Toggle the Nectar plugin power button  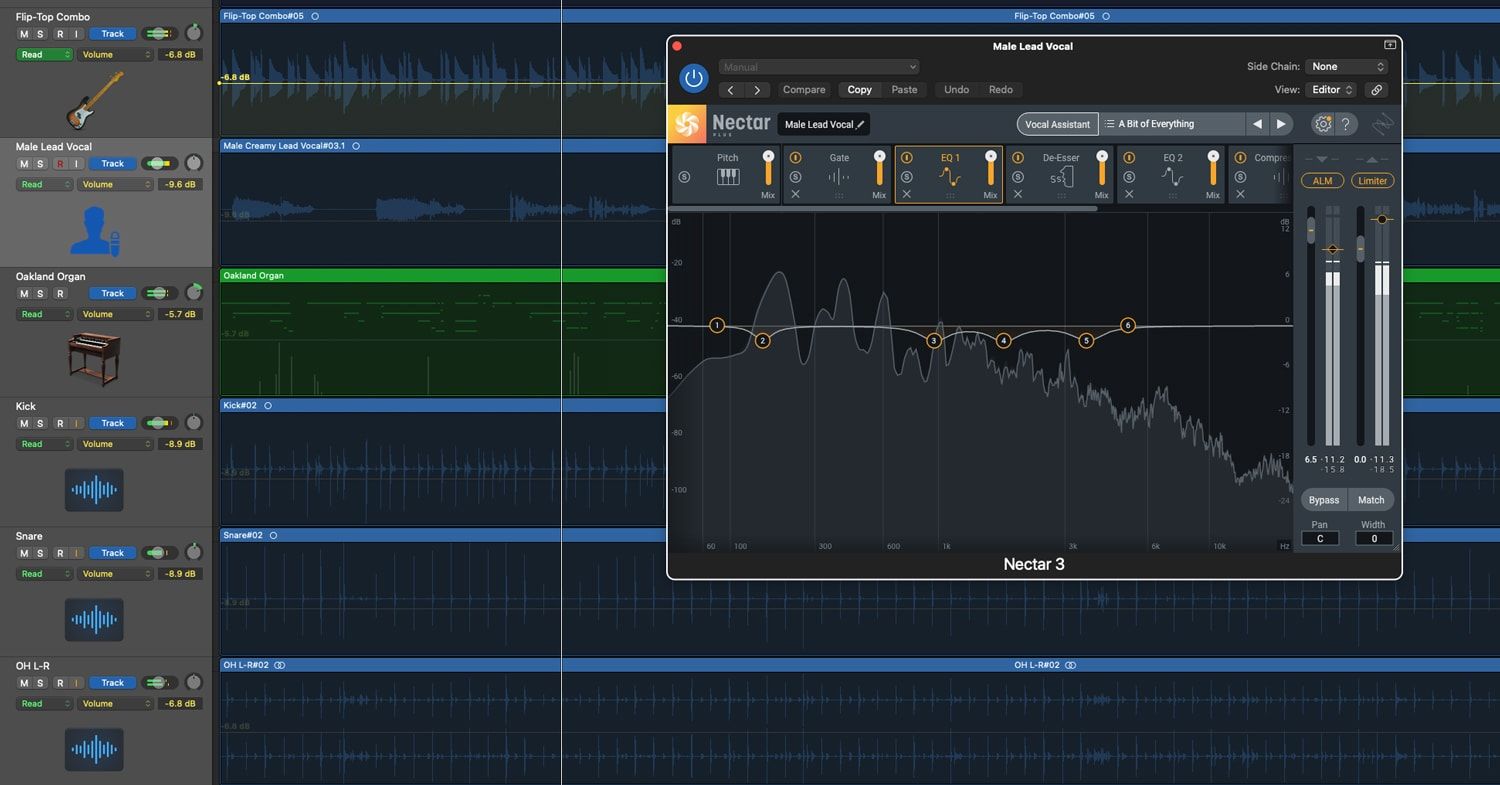[x=692, y=78]
